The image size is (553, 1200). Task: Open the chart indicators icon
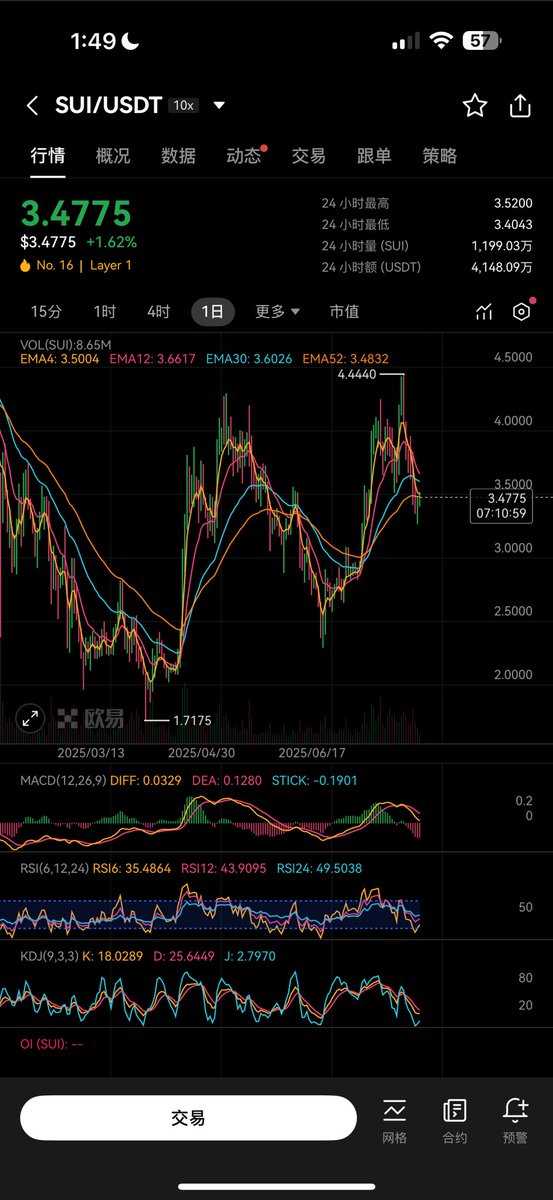point(484,312)
